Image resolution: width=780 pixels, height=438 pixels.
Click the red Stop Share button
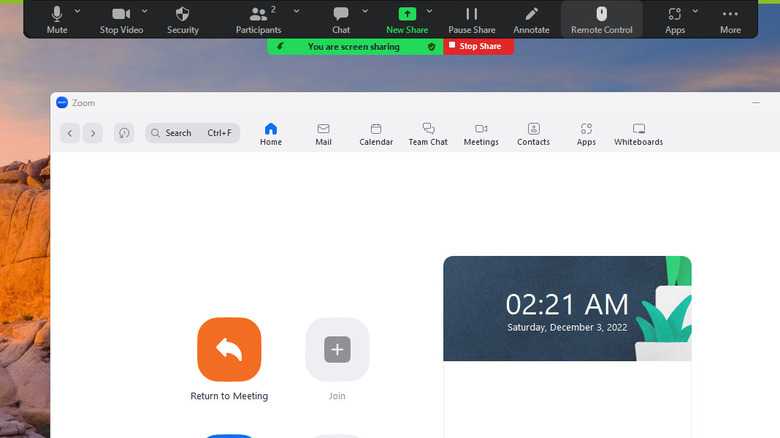(479, 46)
